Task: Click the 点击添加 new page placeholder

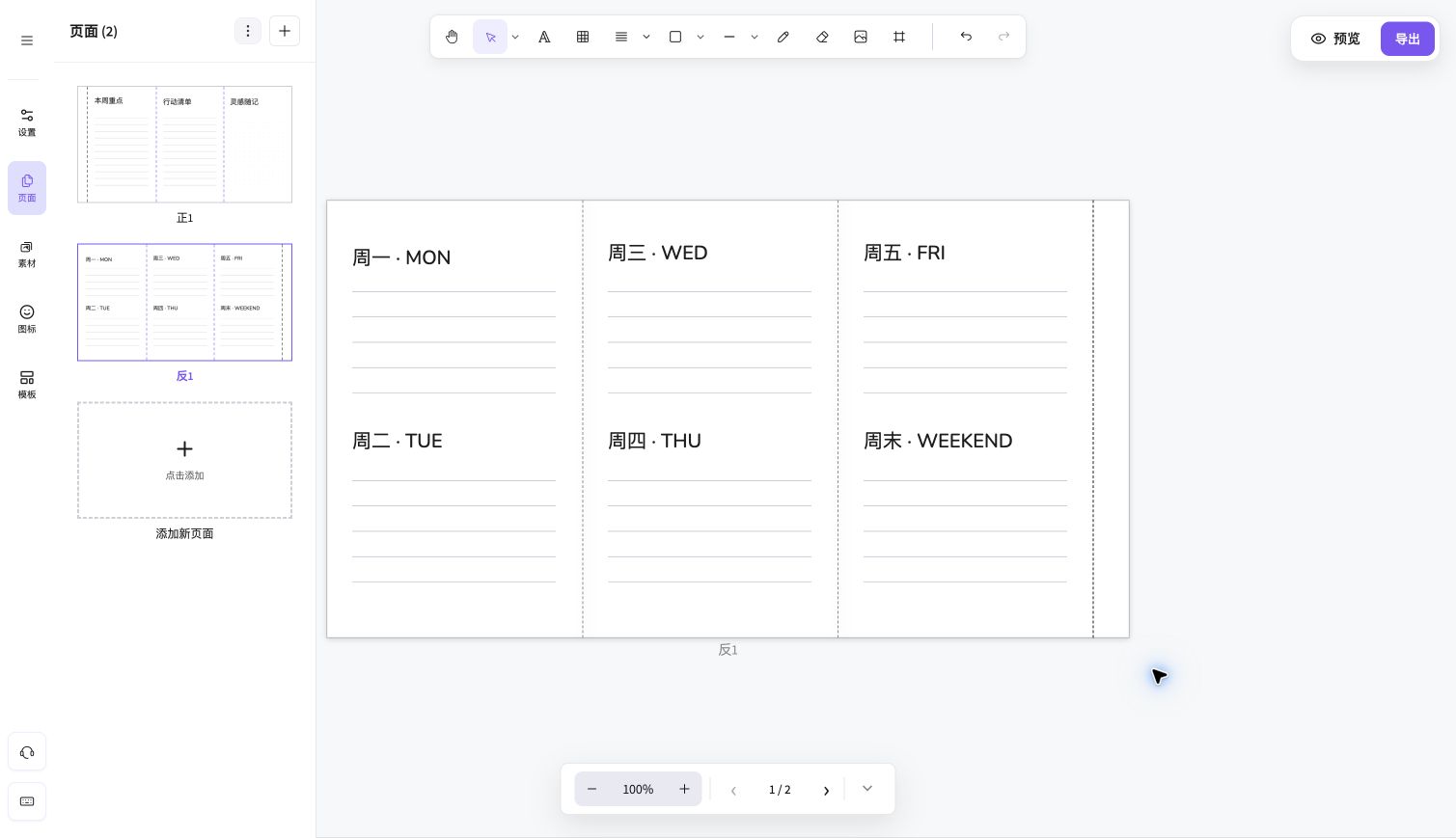Action: coord(184,460)
